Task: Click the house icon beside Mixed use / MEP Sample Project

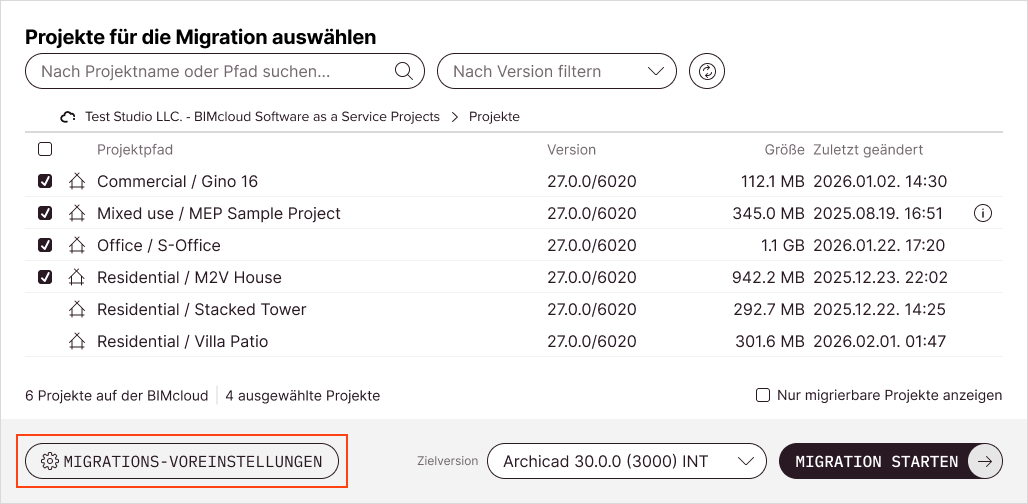Action: pos(77,213)
